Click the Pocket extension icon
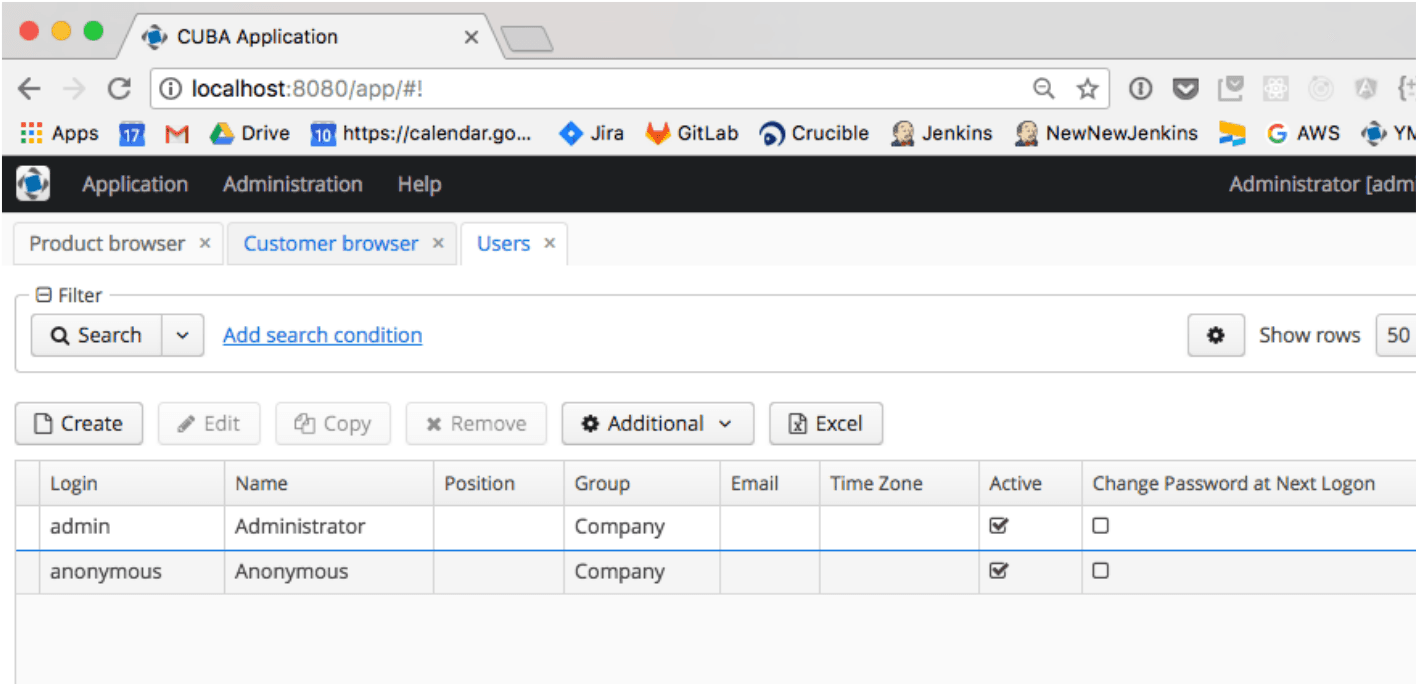The image size is (1418, 684). pyautogui.click(x=1185, y=89)
